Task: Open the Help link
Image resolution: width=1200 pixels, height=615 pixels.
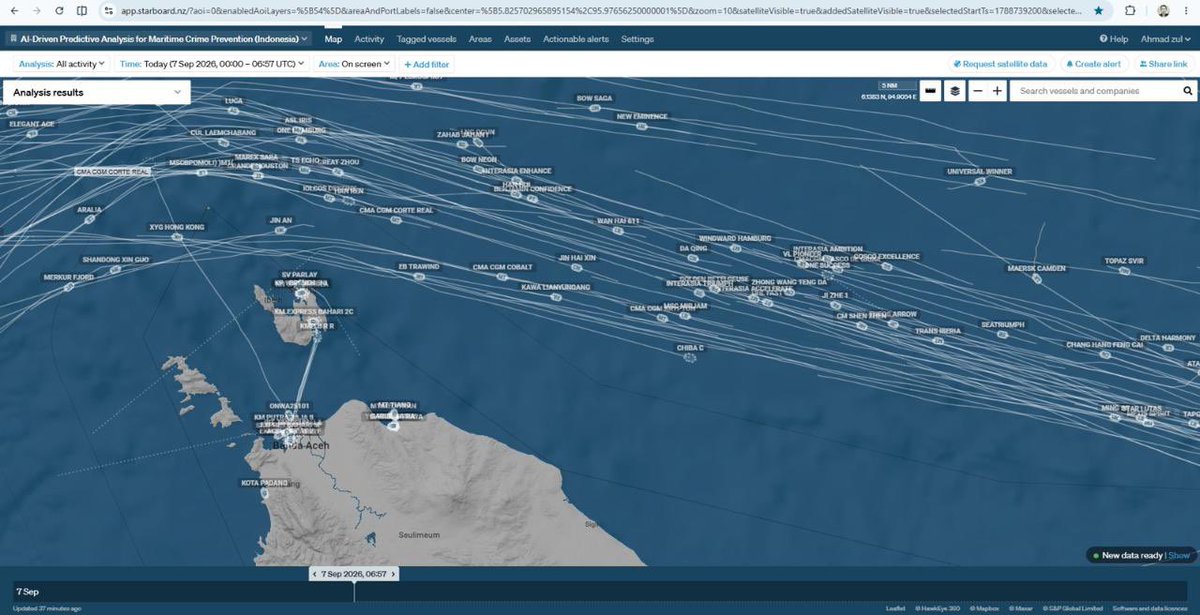Action: [x=1114, y=39]
